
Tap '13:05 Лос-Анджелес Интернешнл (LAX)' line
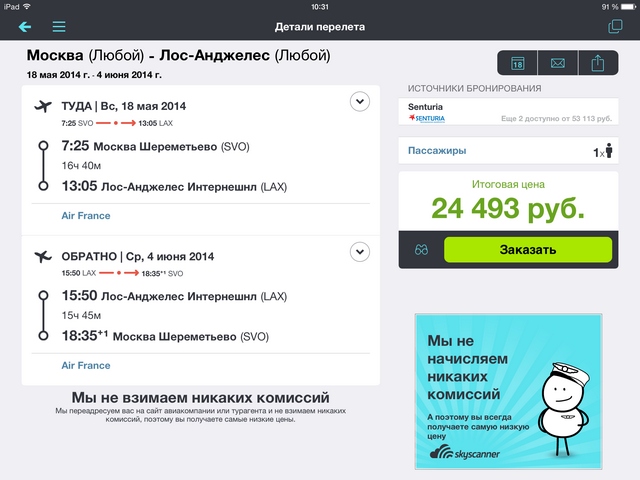pyautogui.click(x=174, y=187)
